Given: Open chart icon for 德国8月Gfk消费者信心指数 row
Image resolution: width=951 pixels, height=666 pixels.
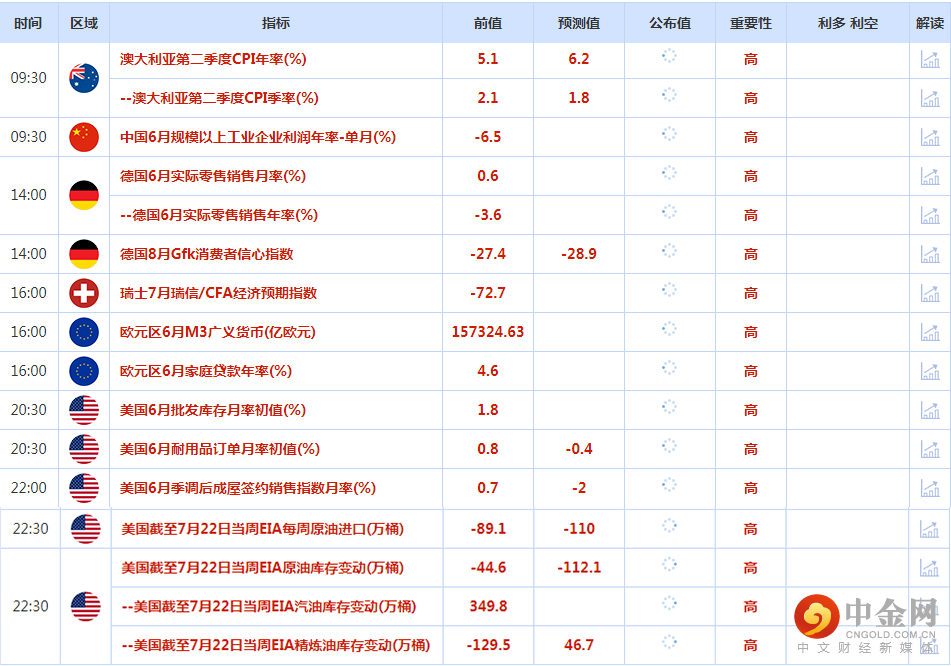Looking at the screenshot, I should tap(930, 254).
